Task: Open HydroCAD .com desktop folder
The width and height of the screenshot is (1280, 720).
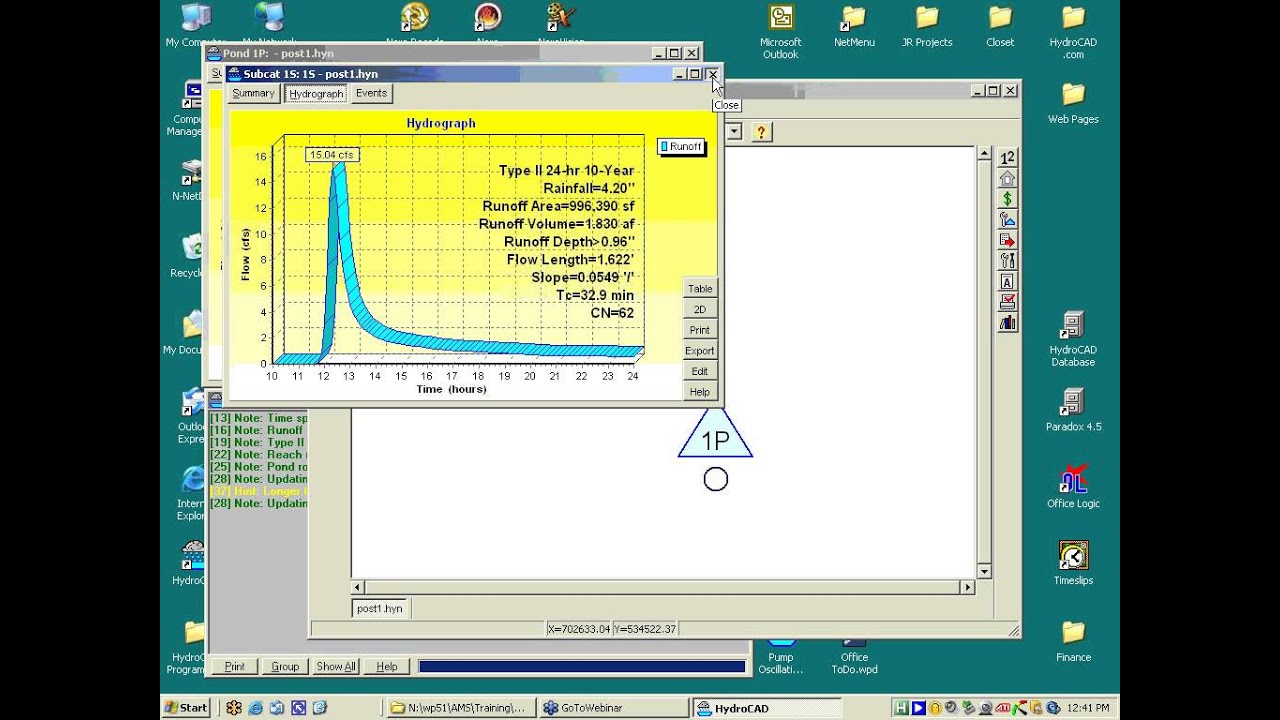Action: [1073, 30]
